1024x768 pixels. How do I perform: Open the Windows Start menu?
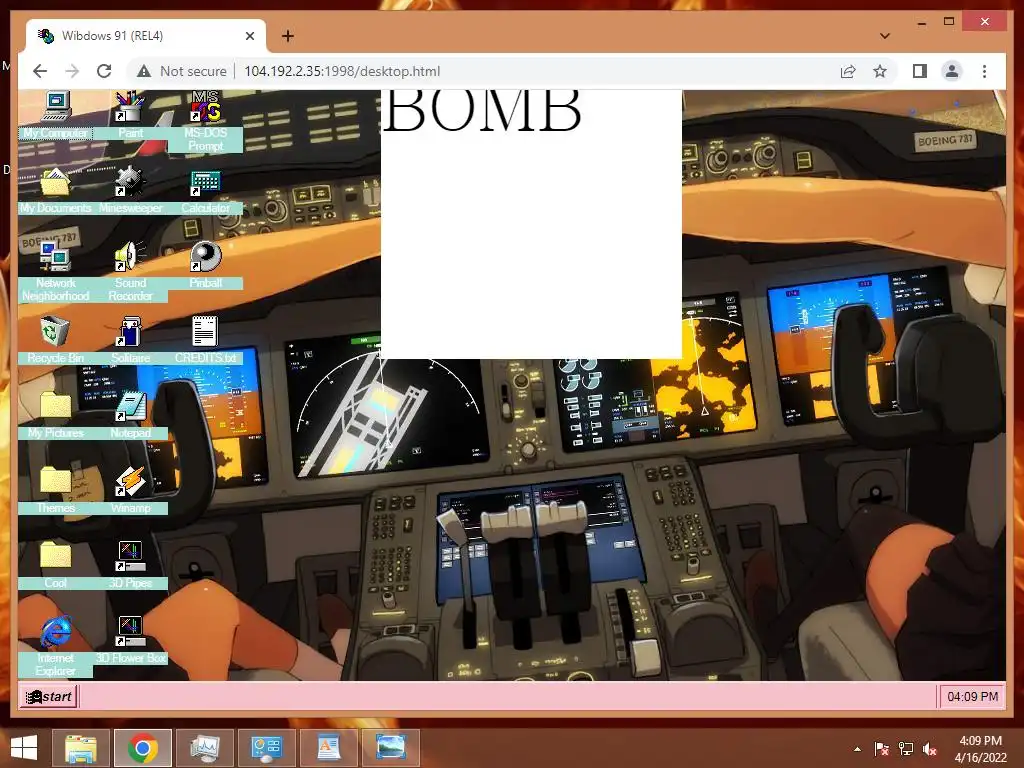pos(24,748)
